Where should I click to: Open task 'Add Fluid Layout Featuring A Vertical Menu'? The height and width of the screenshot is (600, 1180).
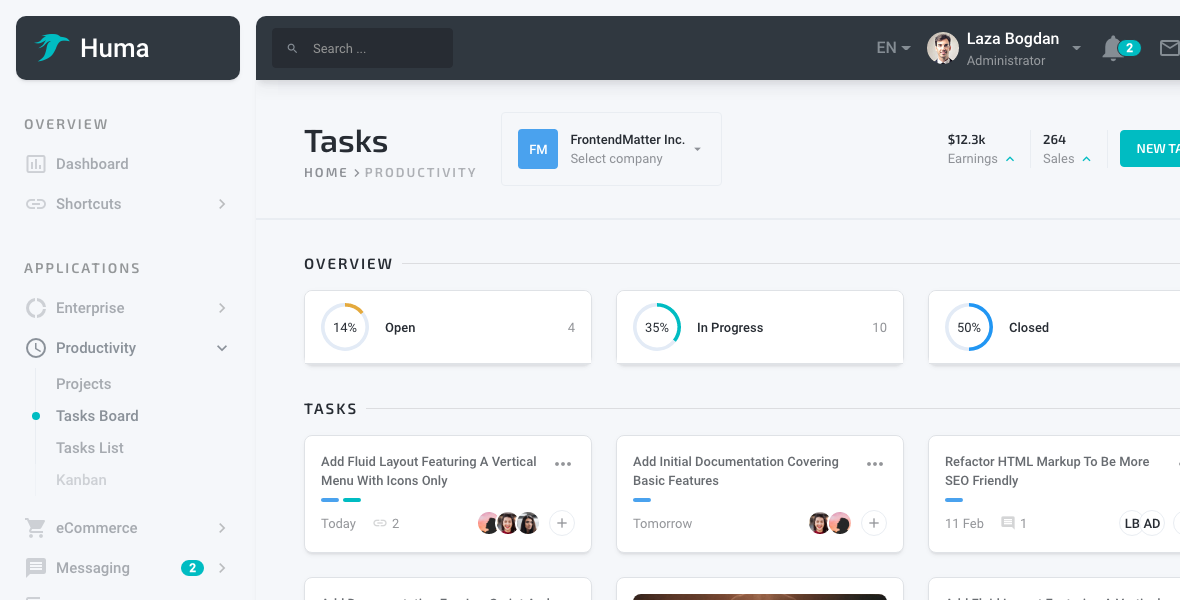pyautogui.click(x=428, y=471)
